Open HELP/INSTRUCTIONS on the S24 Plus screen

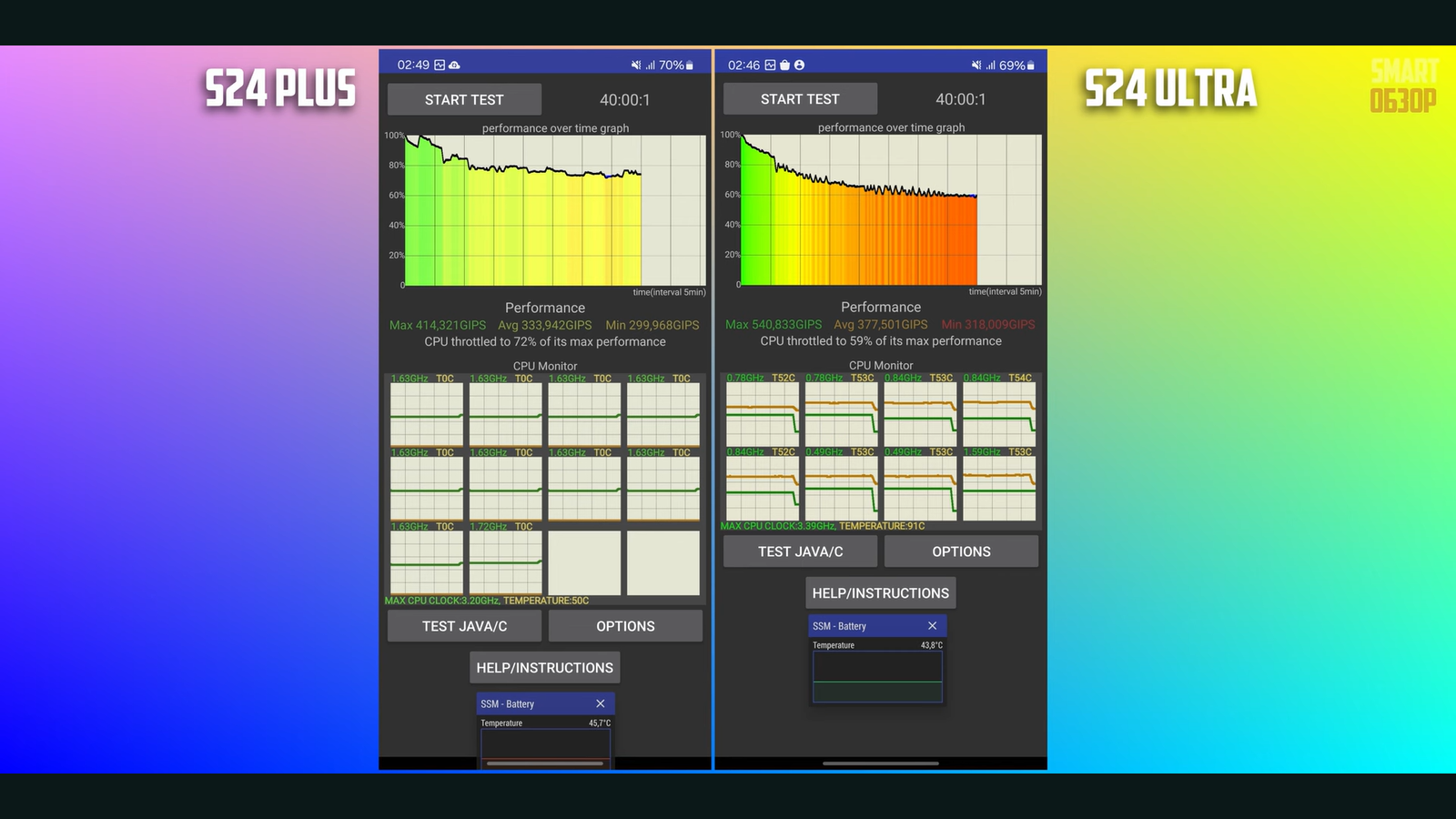(x=544, y=668)
